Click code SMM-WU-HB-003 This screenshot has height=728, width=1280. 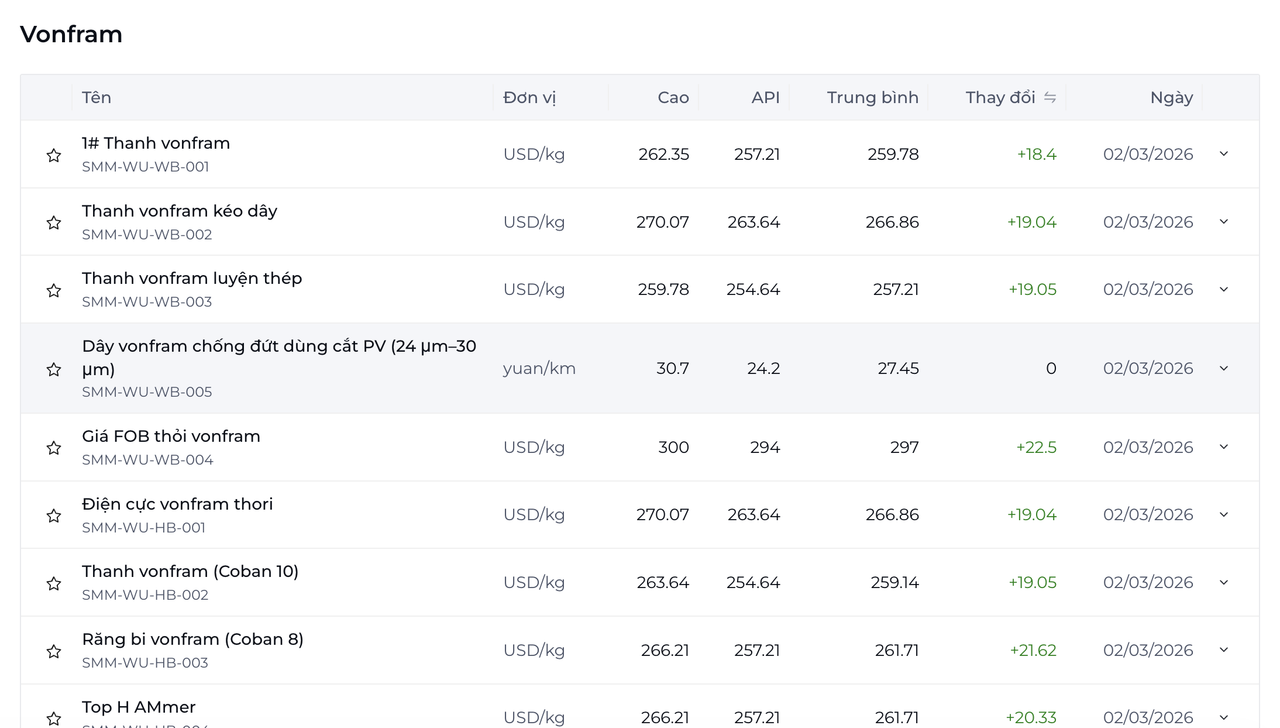point(145,663)
